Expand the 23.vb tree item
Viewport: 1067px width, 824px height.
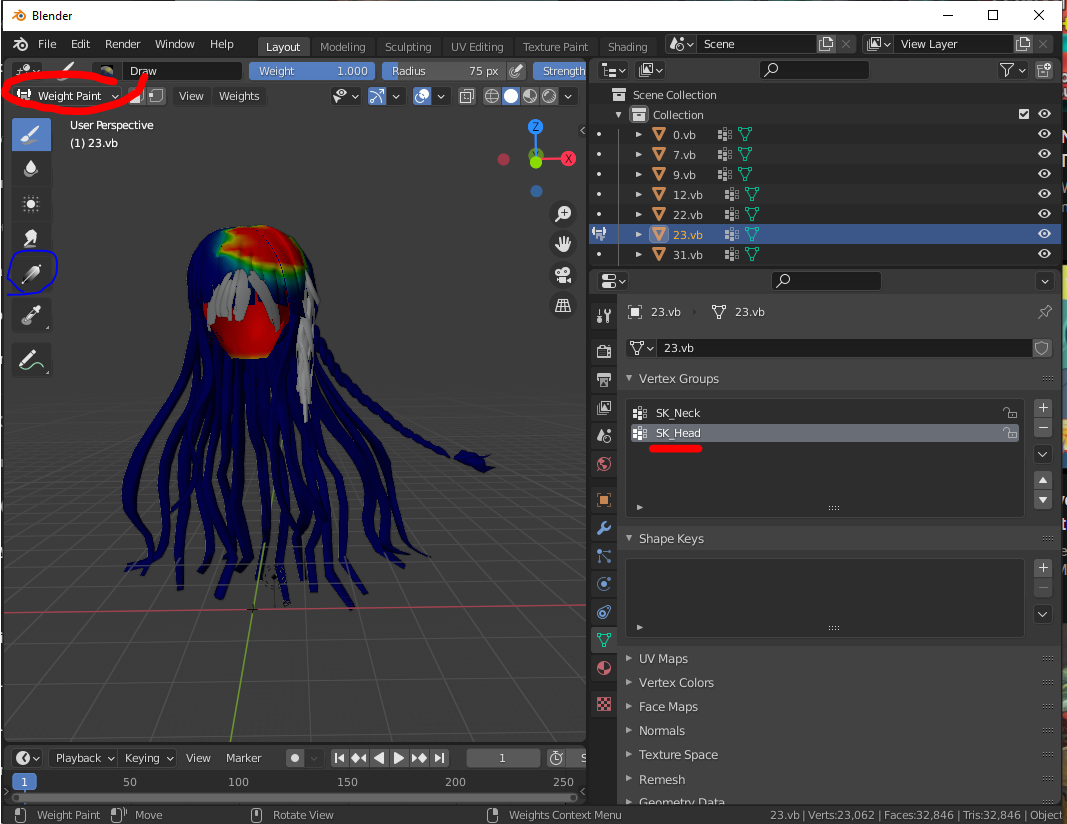pyautogui.click(x=638, y=235)
